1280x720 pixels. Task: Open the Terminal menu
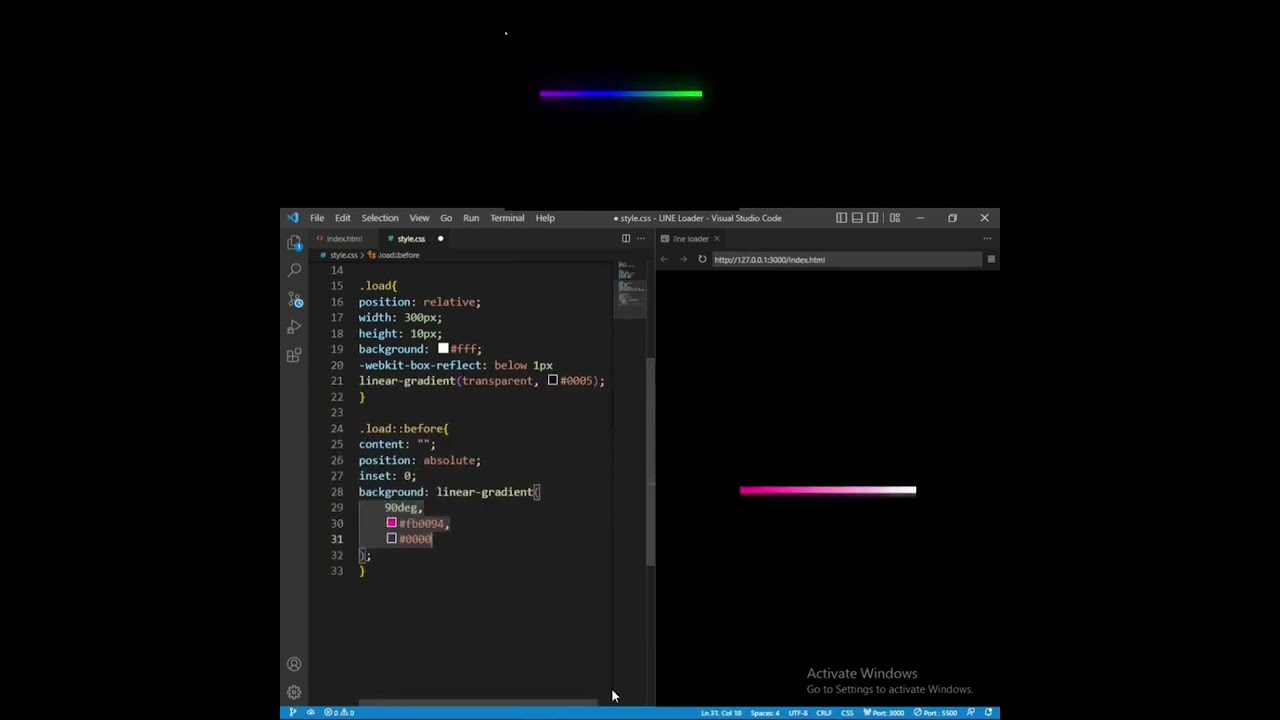[x=507, y=217]
